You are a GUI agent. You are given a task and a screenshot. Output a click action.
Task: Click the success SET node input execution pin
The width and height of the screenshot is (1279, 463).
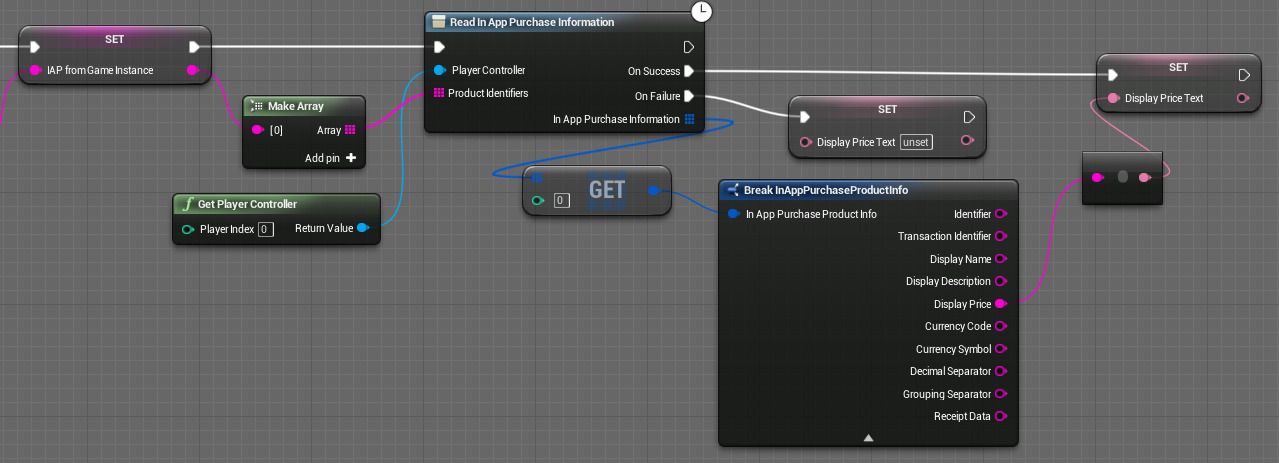point(1113,74)
